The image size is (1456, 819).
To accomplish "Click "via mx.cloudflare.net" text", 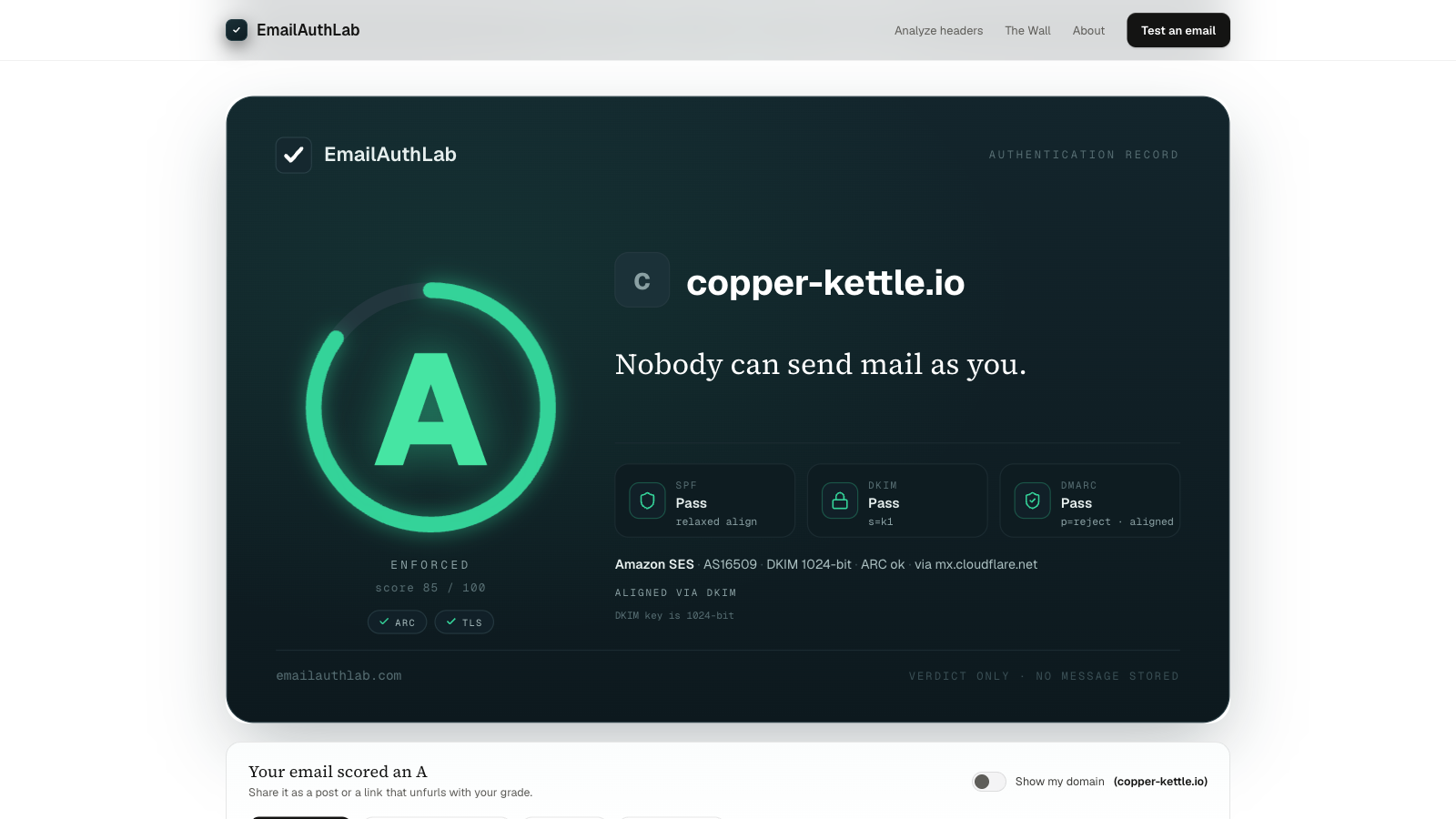I will pyautogui.click(x=976, y=564).
